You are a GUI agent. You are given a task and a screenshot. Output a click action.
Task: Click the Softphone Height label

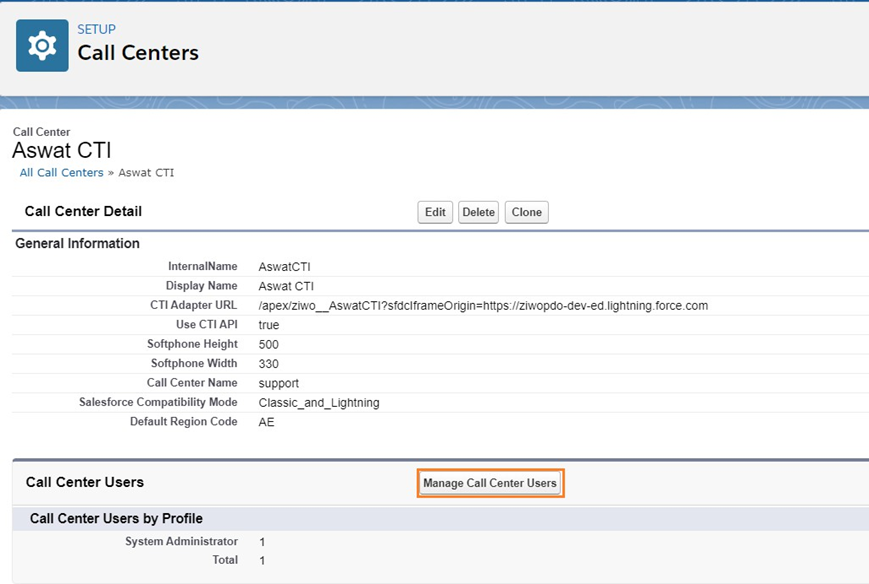pos(192,344)
